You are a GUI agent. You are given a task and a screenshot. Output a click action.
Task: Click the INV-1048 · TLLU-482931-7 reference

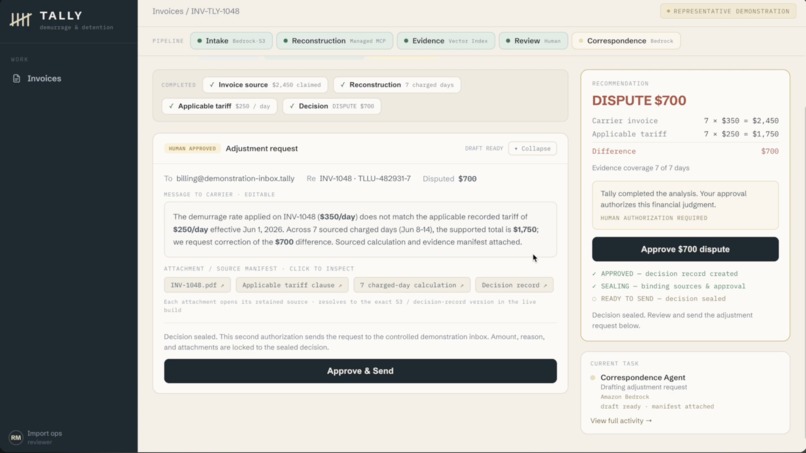tap(365, 179)
